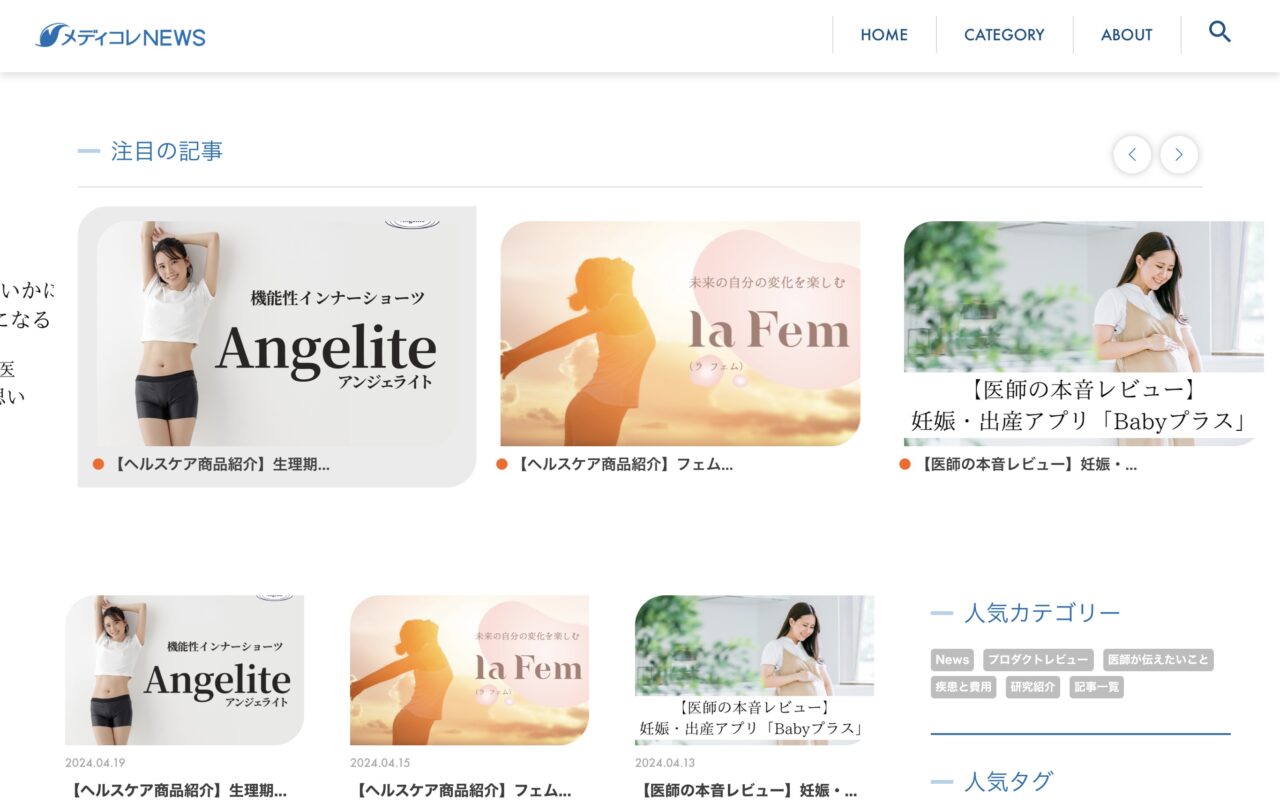Go to HOME in the navigation
This screenshot has height=810, width=1280.
pos(884,35)
